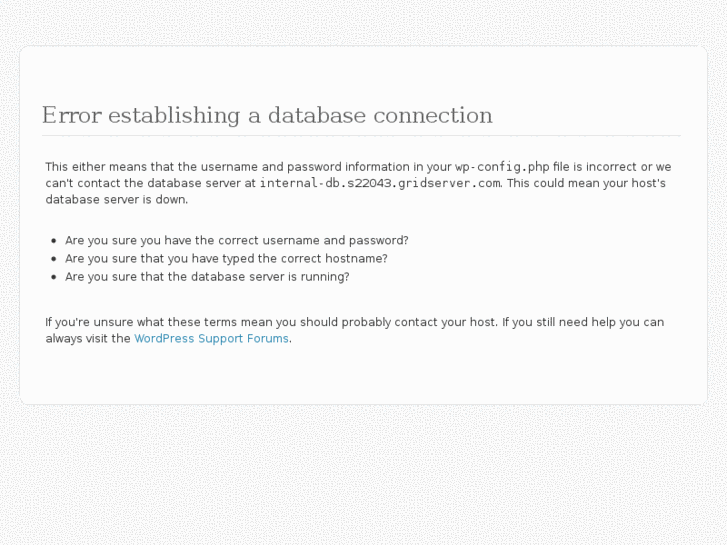Click the "correct username and password" question

236,240
